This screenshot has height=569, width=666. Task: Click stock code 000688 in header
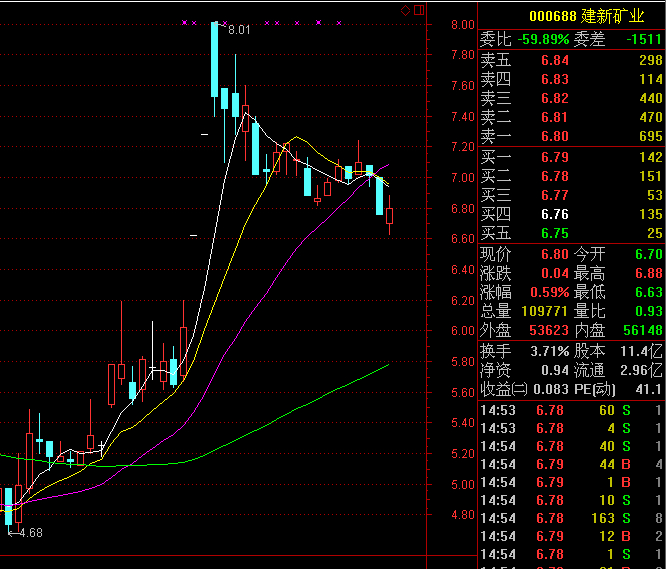(x=552, y=16)
